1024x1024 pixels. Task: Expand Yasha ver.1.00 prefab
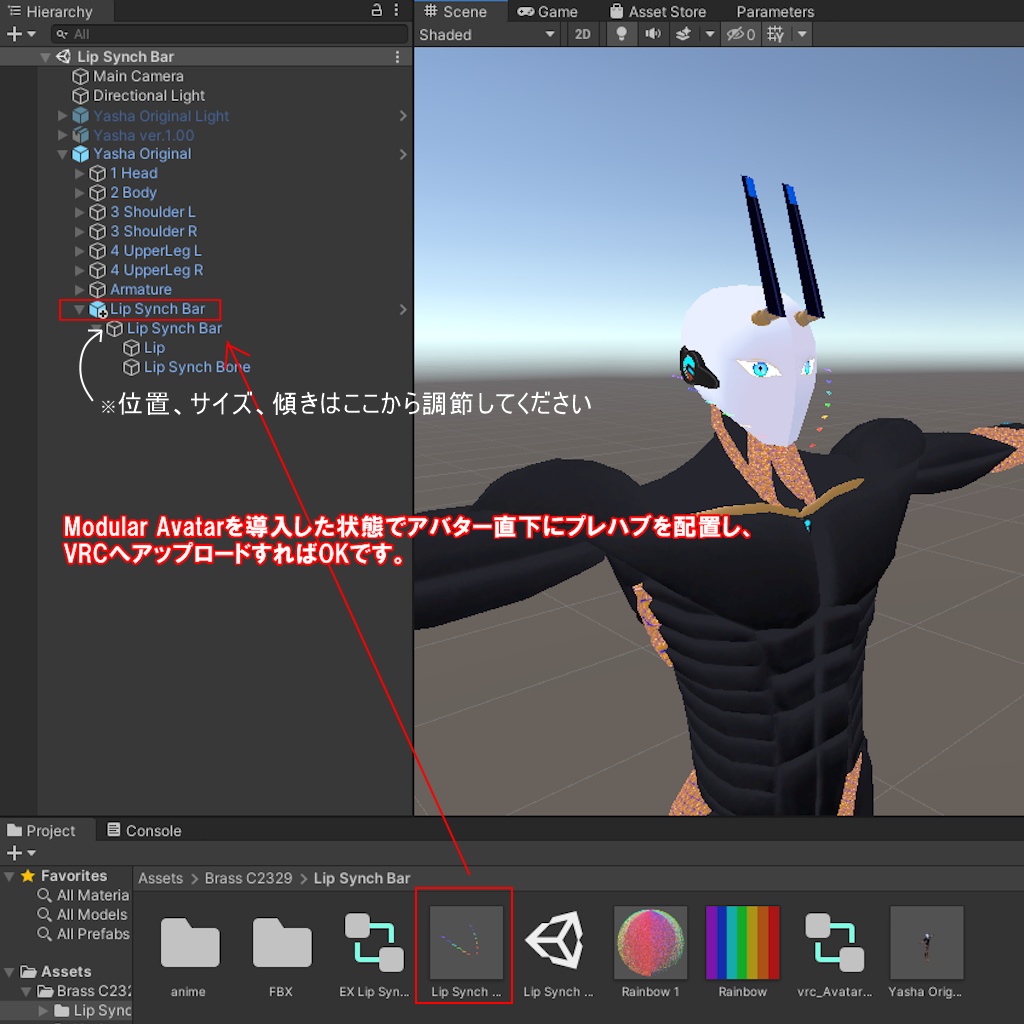pyautogui.click(x=63, y=135)
